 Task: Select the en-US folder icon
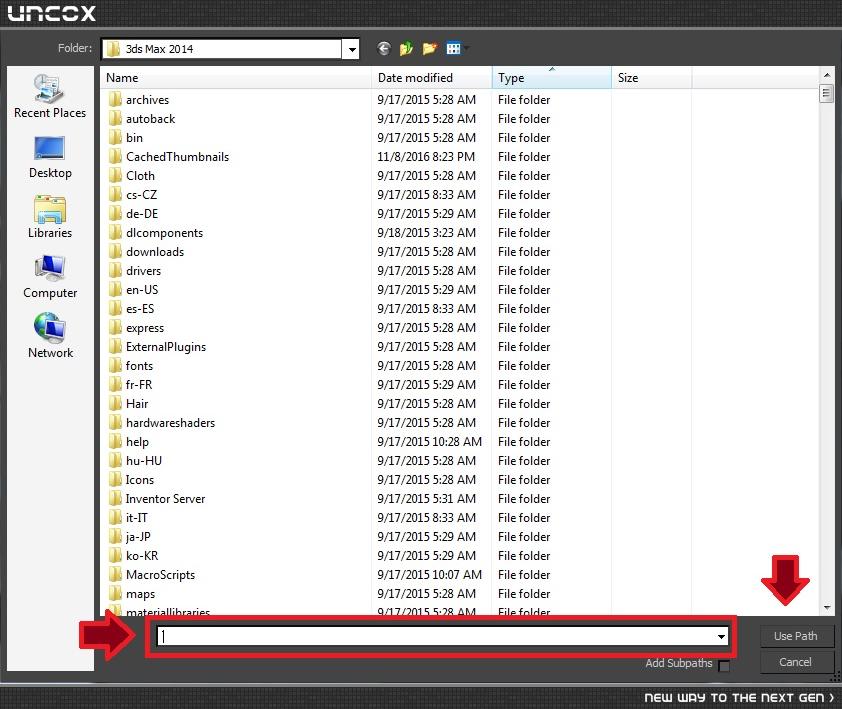114,290
